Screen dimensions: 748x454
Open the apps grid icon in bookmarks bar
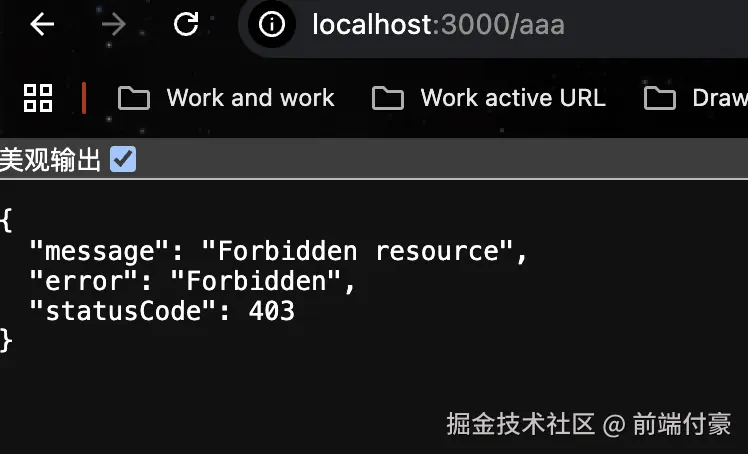tap(38, 97)
